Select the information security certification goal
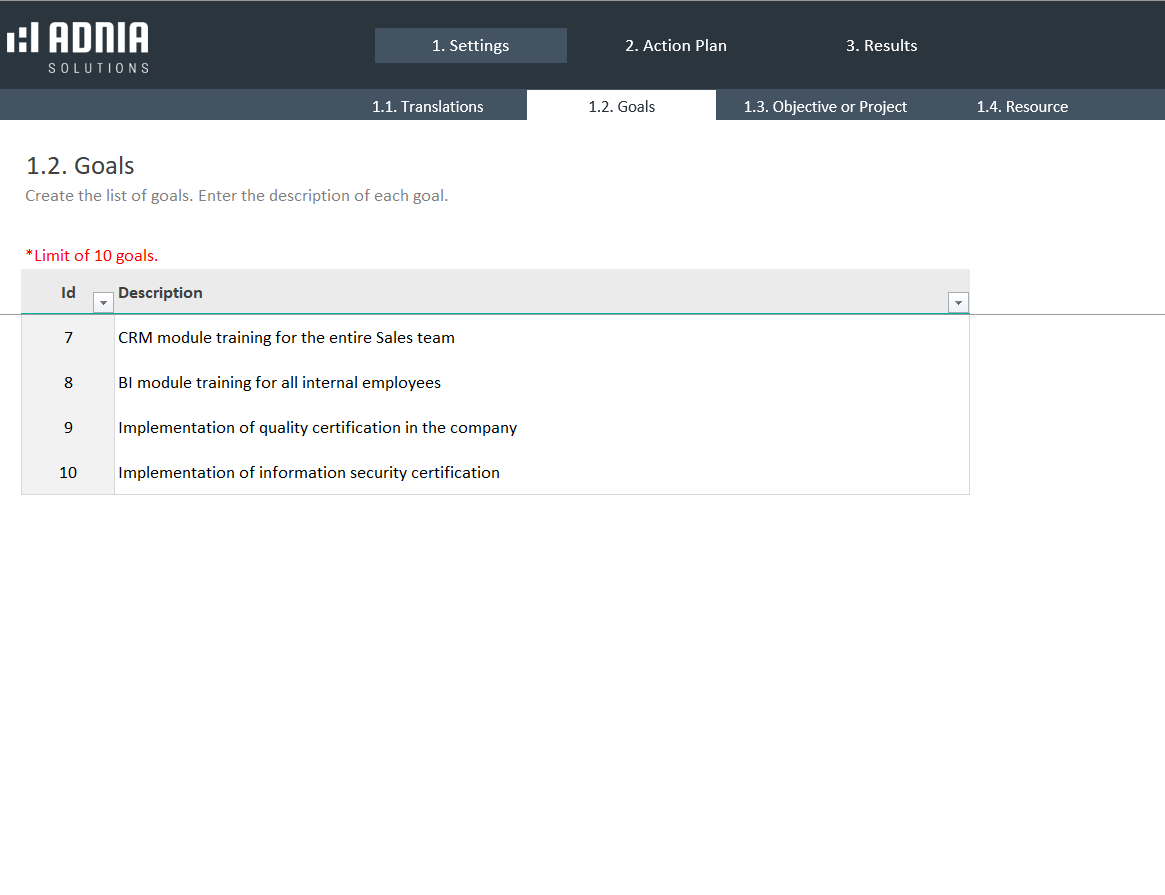This screenshot has width=1165, height=895. pos(308,473)
